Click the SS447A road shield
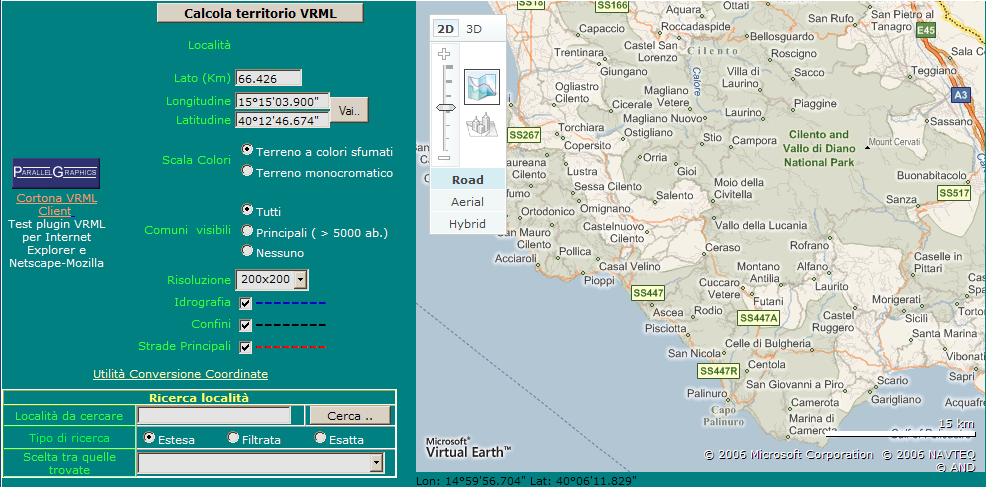Image resolution: width=986 pixels, height=487 pixels. (x=759, y=318)
